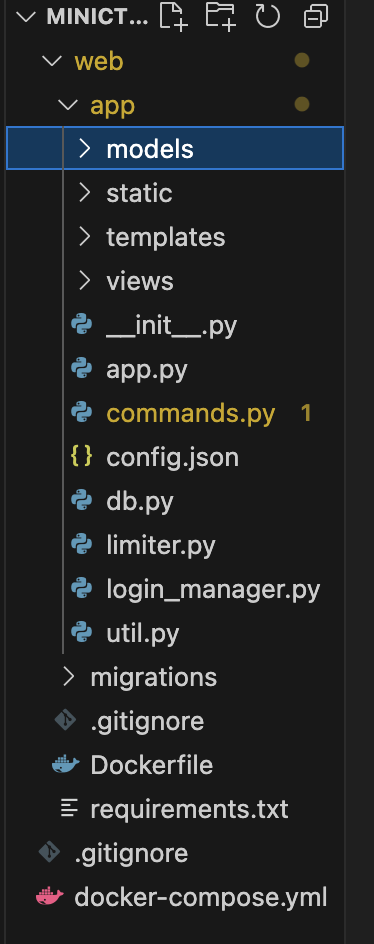
Task: Select the migrations folder label
Action: [154, 678]
